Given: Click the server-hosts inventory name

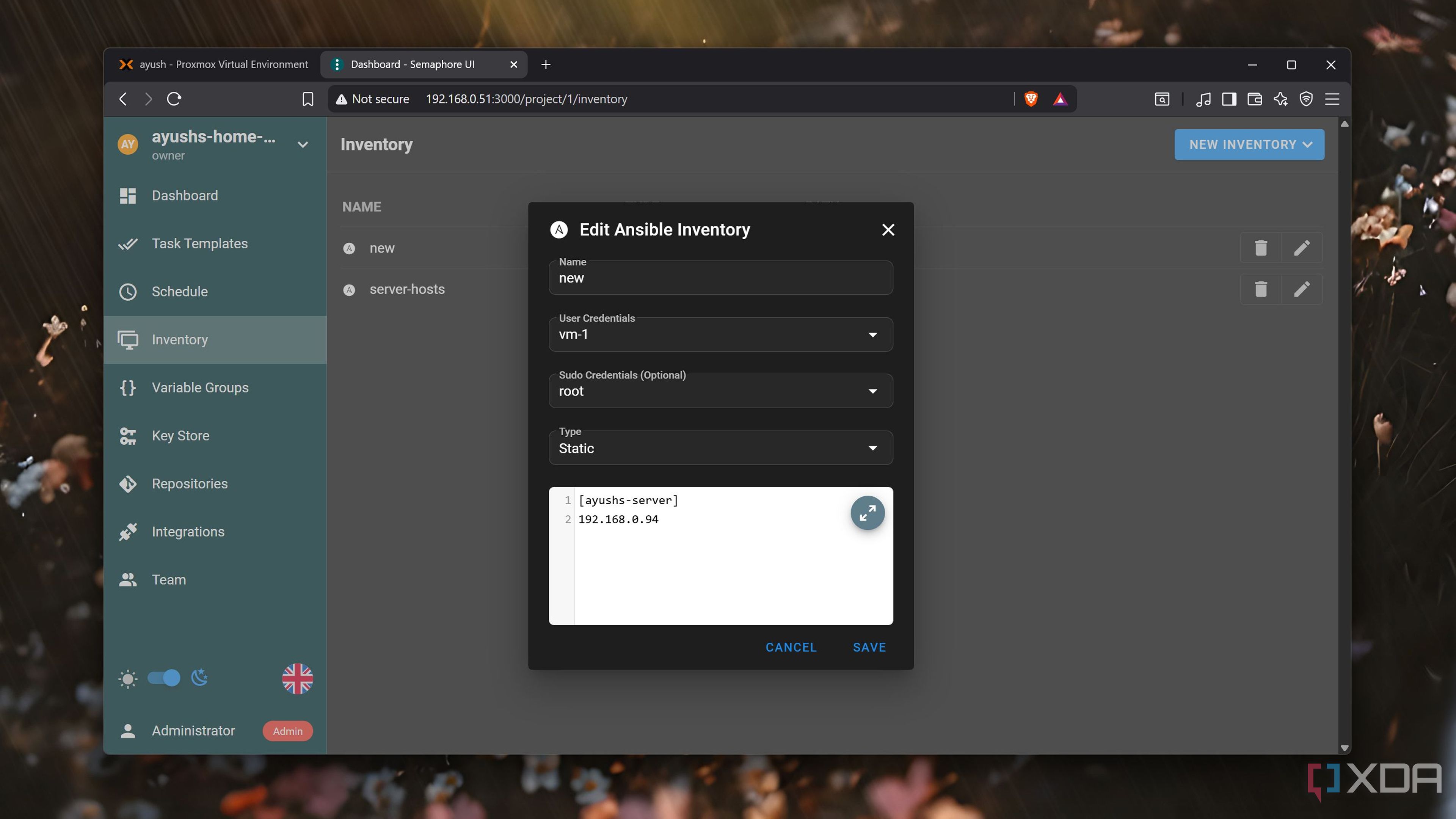Looking at the screenshot, I should (x=407, y=289).
